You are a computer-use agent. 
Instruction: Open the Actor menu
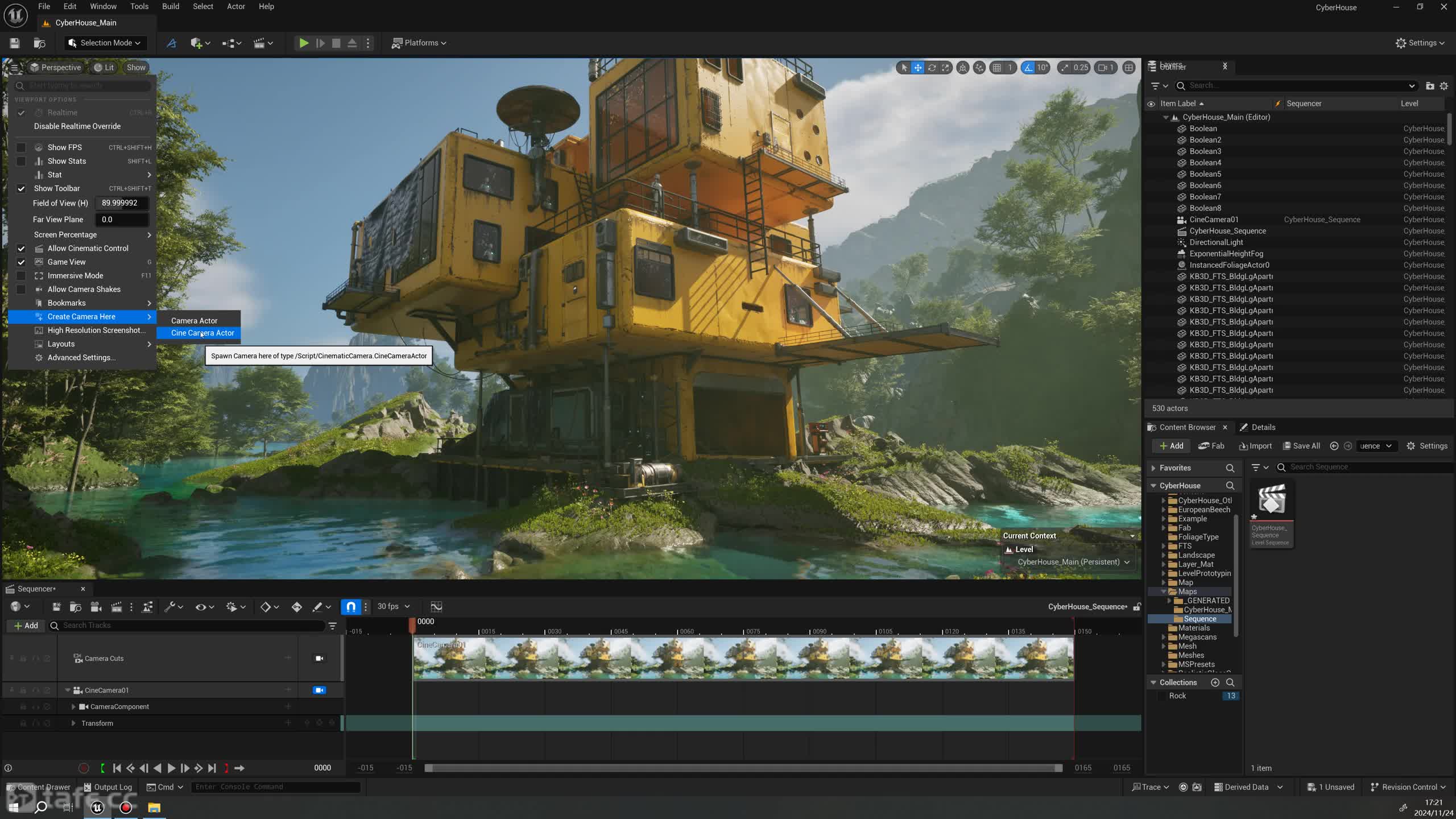tap(236, 6)
